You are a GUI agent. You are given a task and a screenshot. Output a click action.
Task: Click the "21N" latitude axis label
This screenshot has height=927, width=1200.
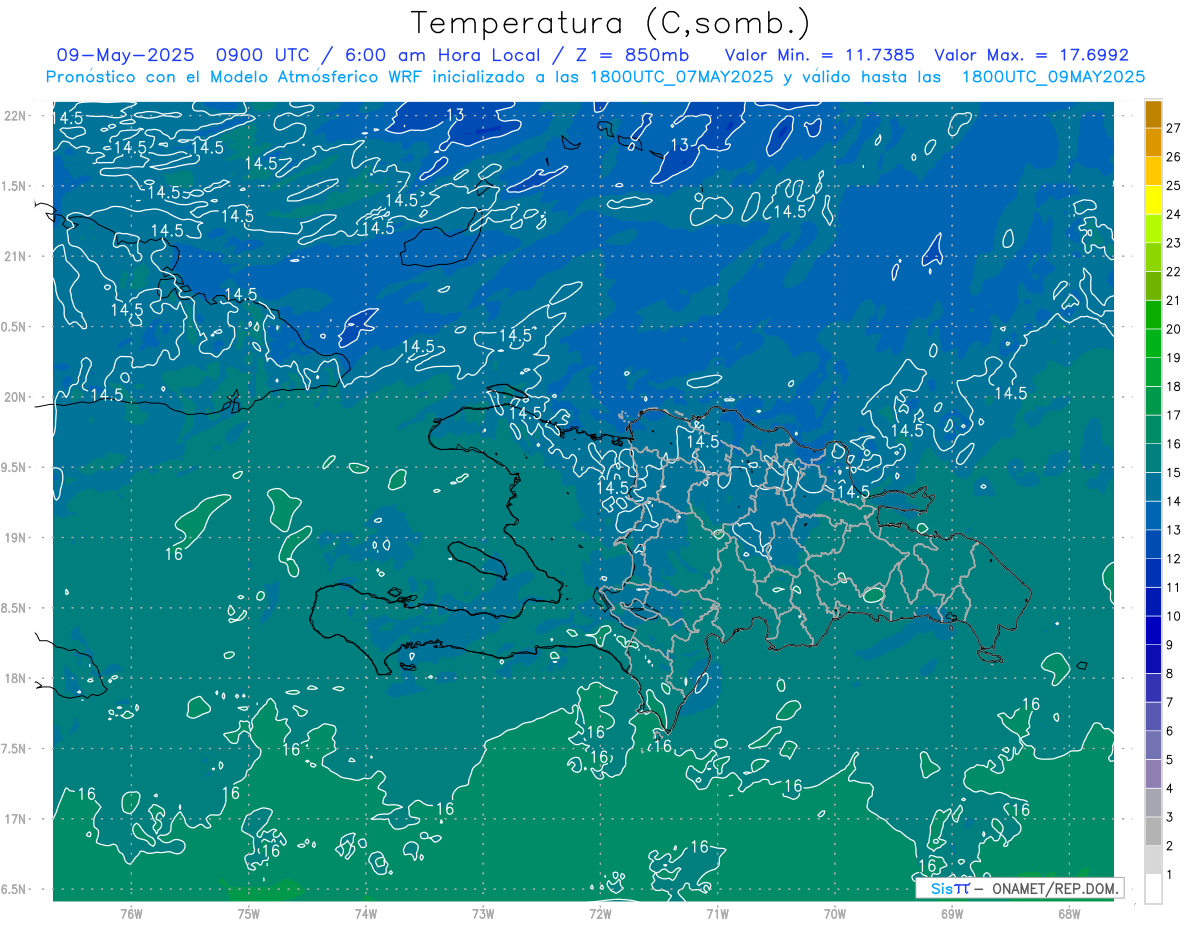pos(14,256)
